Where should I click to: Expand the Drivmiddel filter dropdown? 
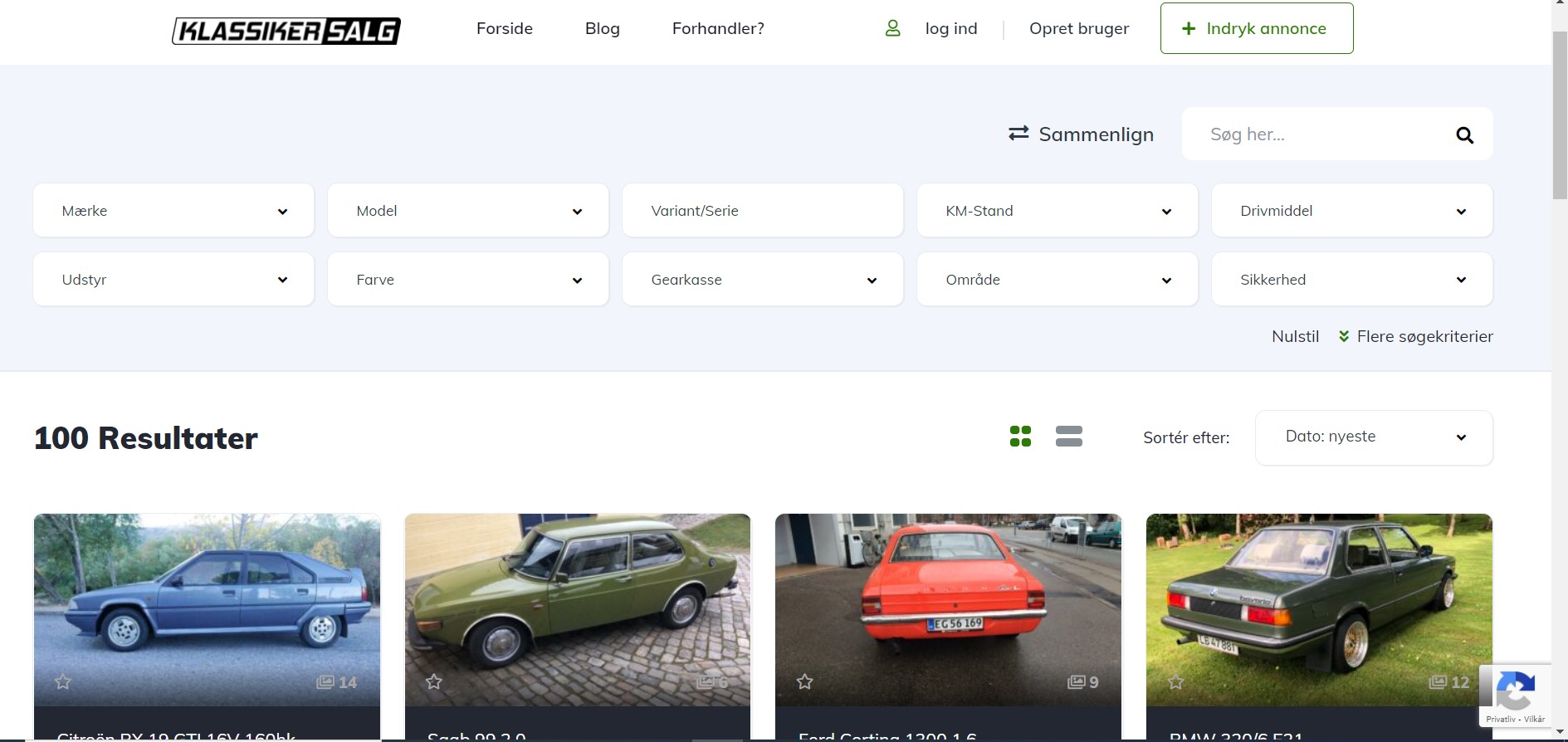[1351, 211]
